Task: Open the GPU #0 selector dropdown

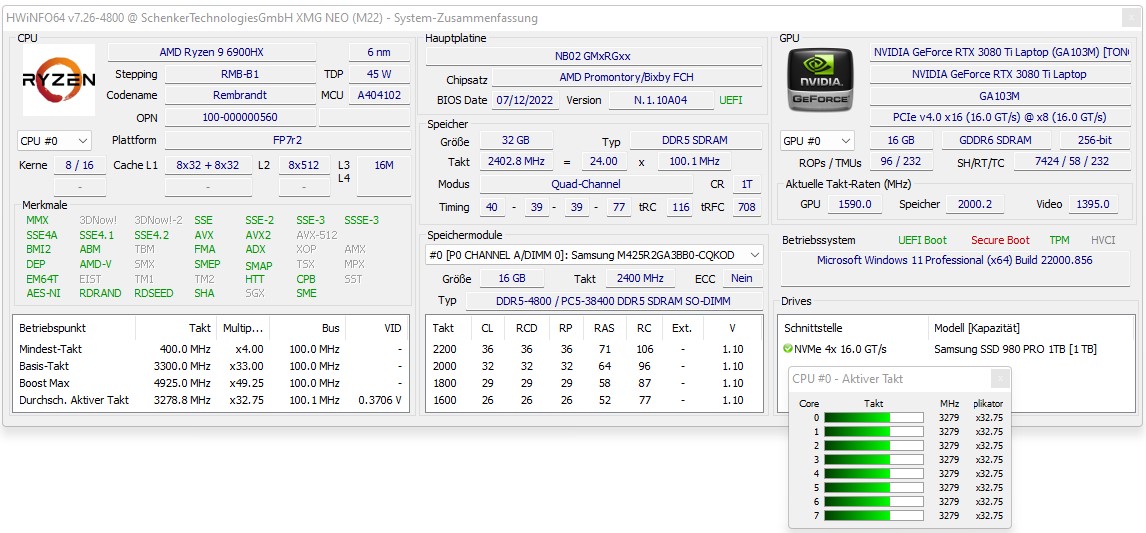Action: [817, 140]
